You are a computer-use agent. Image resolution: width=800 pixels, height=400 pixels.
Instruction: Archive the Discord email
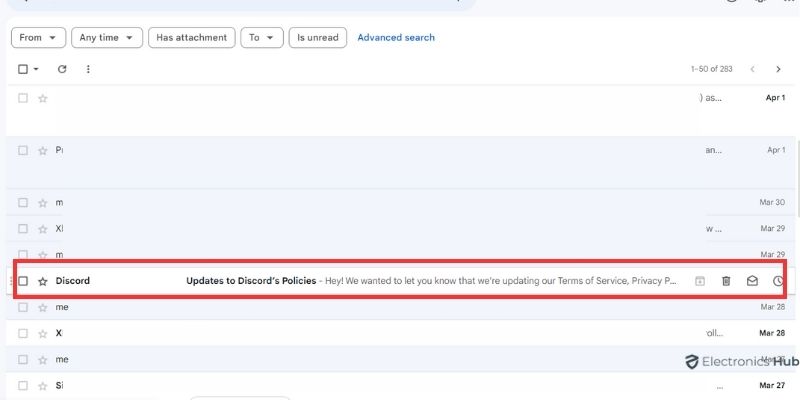tap(699, 281)
